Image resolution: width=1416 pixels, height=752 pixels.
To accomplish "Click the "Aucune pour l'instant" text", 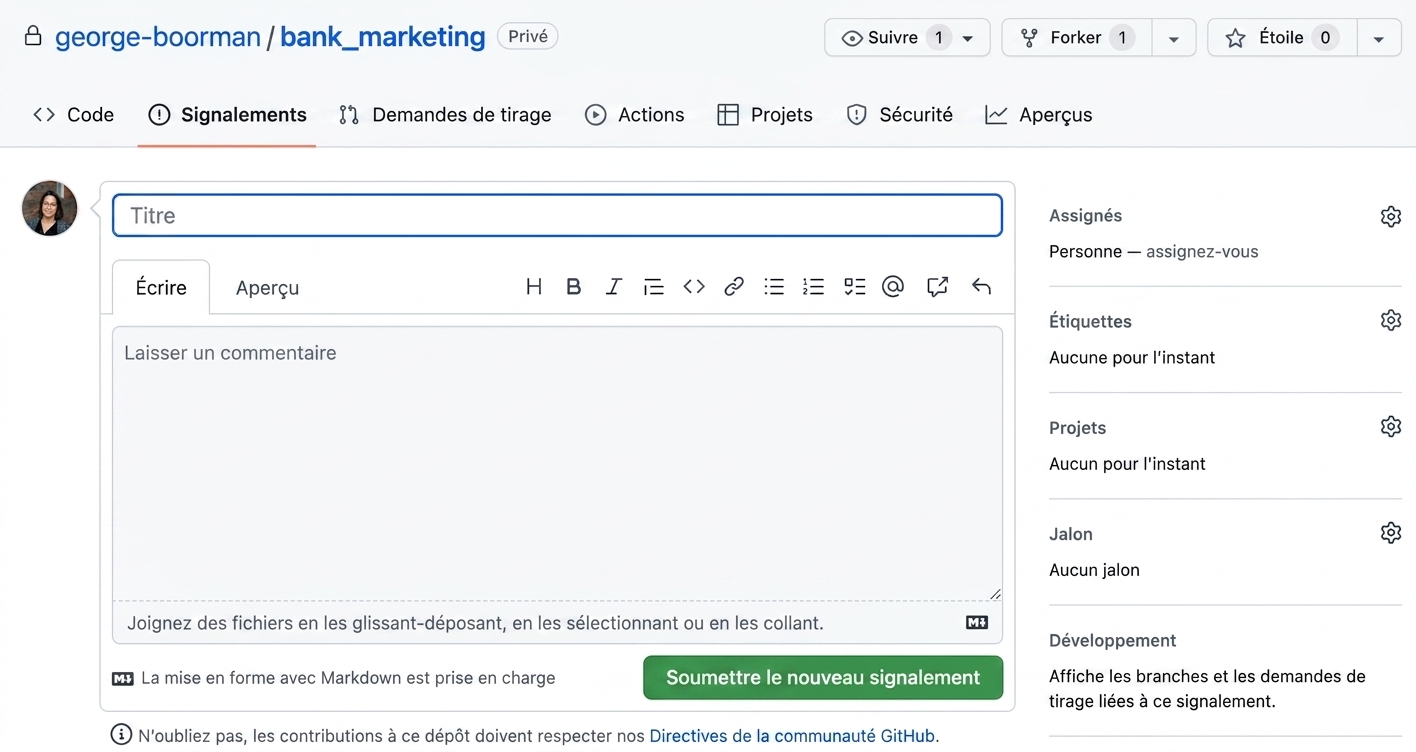I will [x=1132, y=358].
